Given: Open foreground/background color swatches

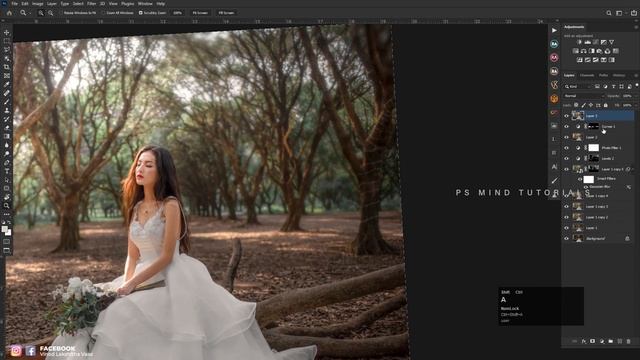Looking at the screenshot, I should pyautogui.click(x=7, y=231).
